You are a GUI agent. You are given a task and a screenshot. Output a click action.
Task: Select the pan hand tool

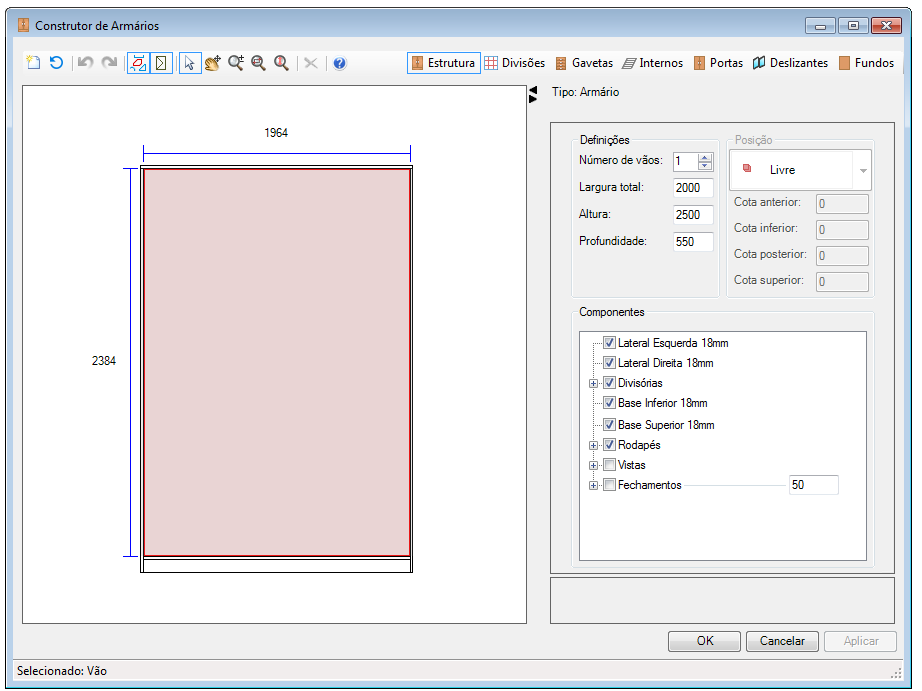tap(213, 63)
